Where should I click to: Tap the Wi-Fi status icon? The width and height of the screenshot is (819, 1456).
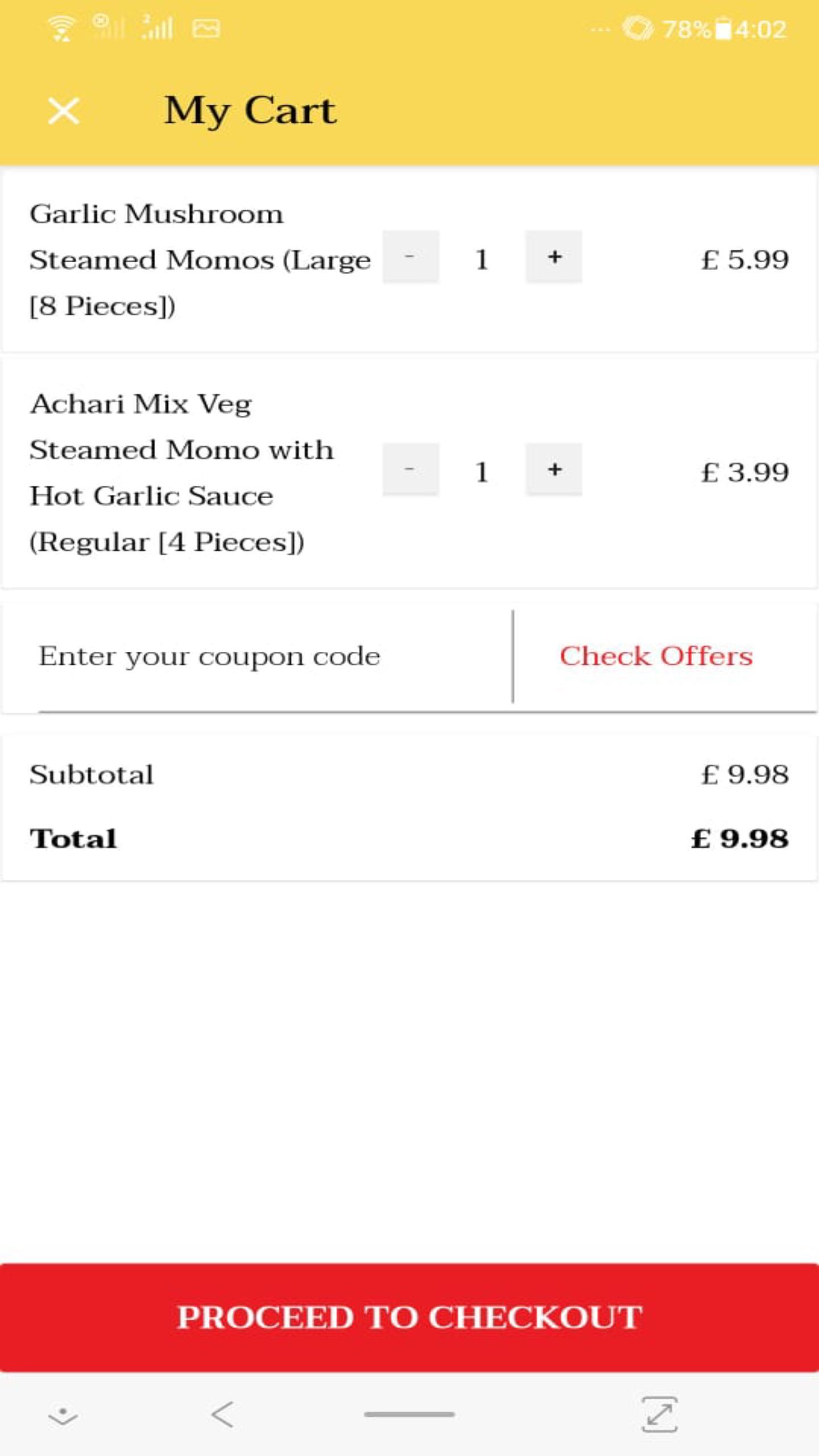(61, 28)
